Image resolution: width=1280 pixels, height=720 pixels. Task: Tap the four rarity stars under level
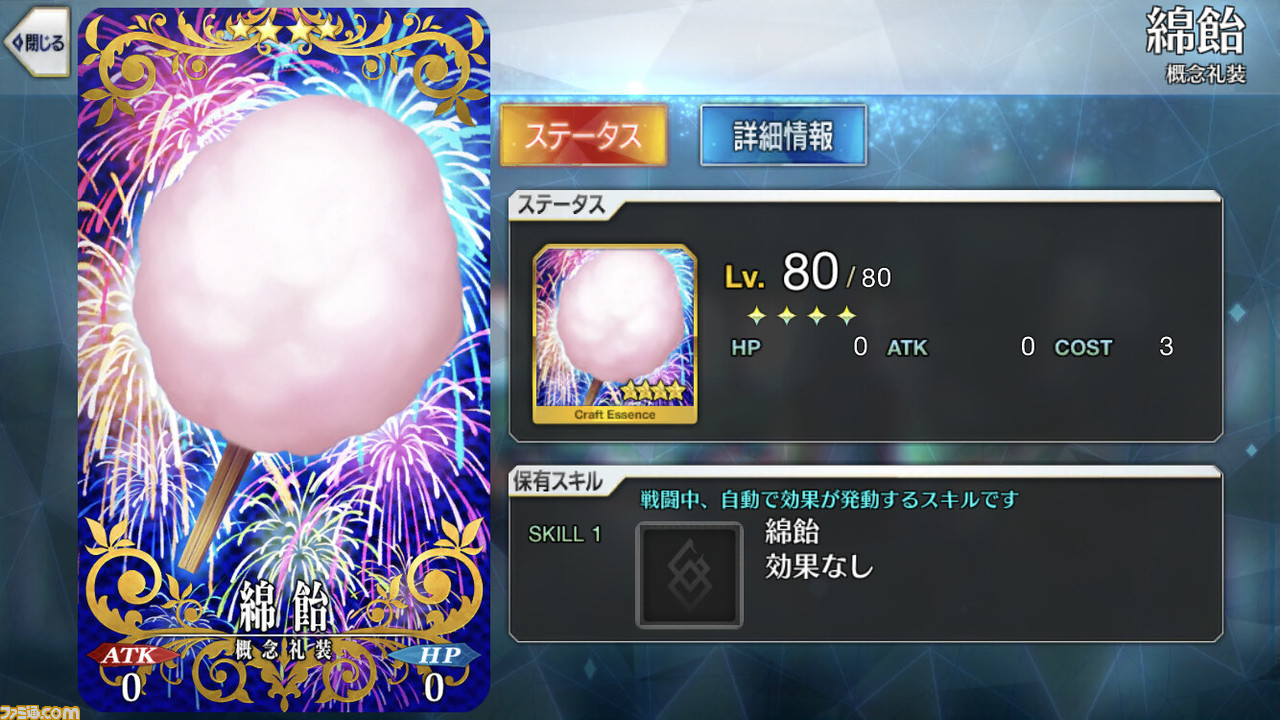tap(802, 316)
